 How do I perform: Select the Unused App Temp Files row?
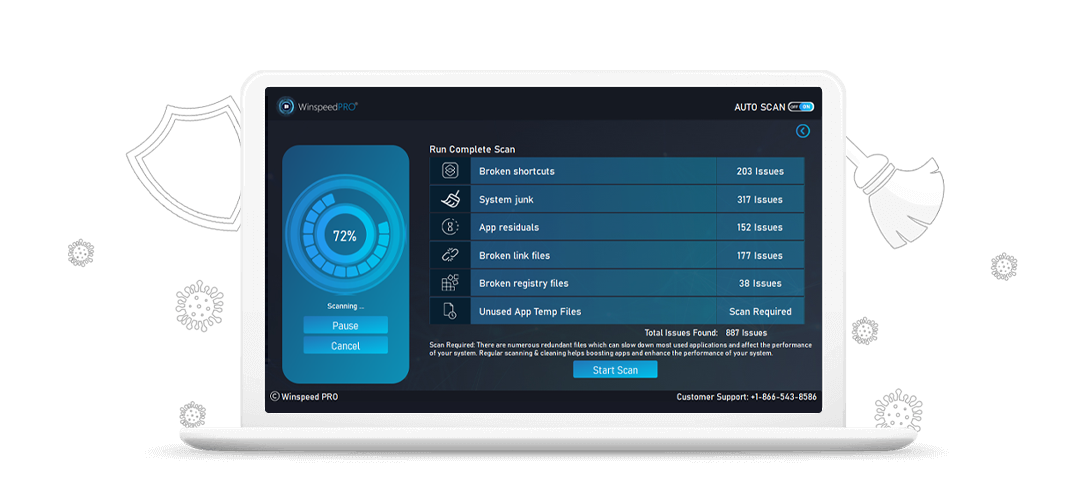616,311
